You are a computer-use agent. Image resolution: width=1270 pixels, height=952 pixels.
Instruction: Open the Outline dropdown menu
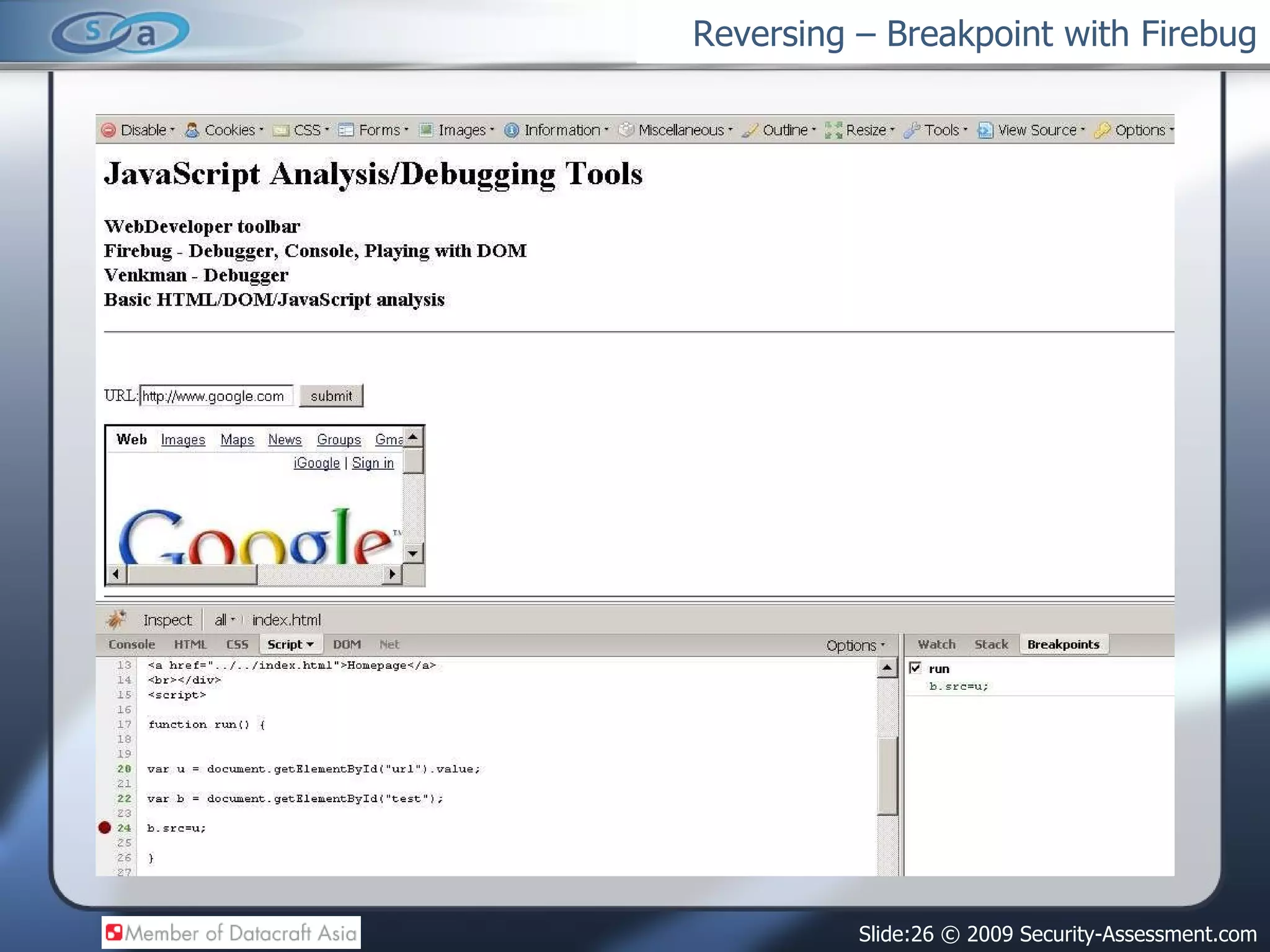tap(789, 130)
